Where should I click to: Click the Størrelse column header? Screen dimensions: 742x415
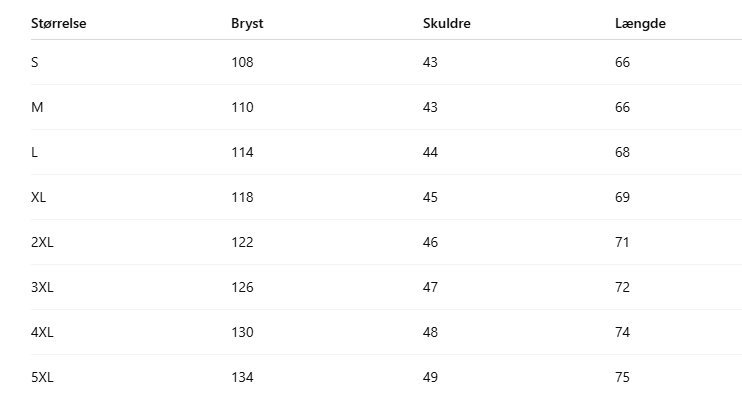(59, 24)
